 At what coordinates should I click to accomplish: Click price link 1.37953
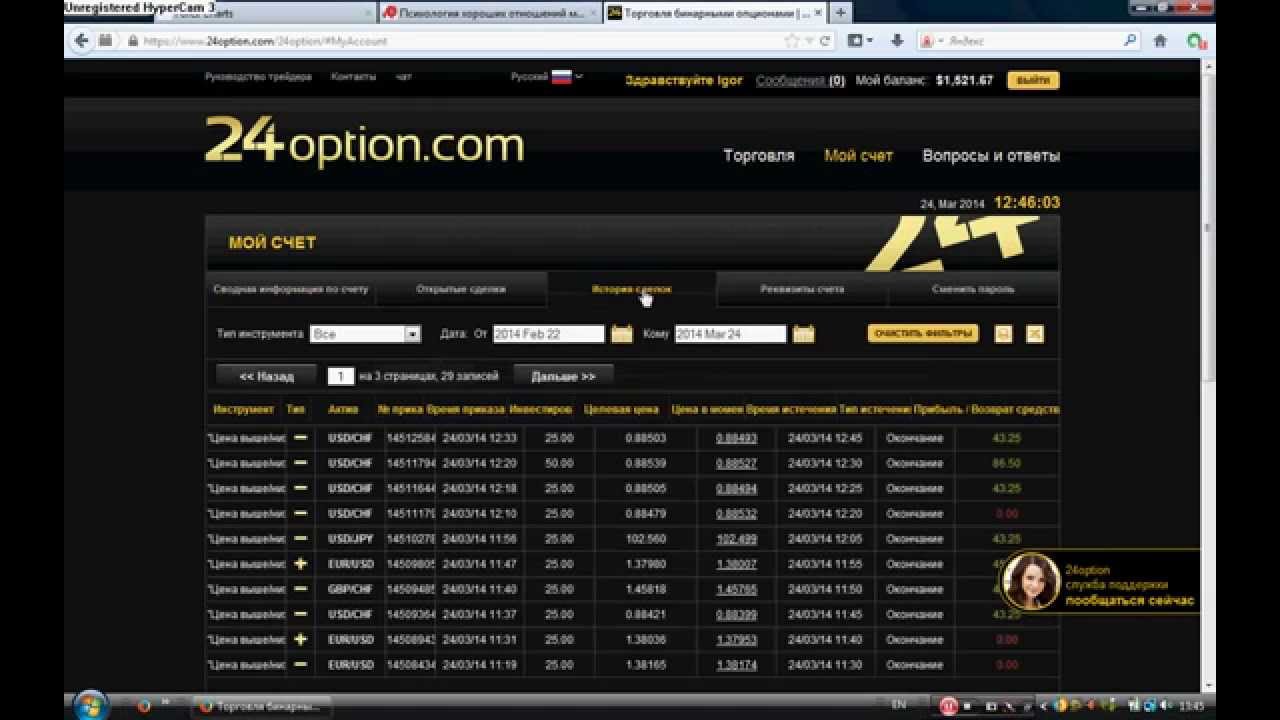736,639
